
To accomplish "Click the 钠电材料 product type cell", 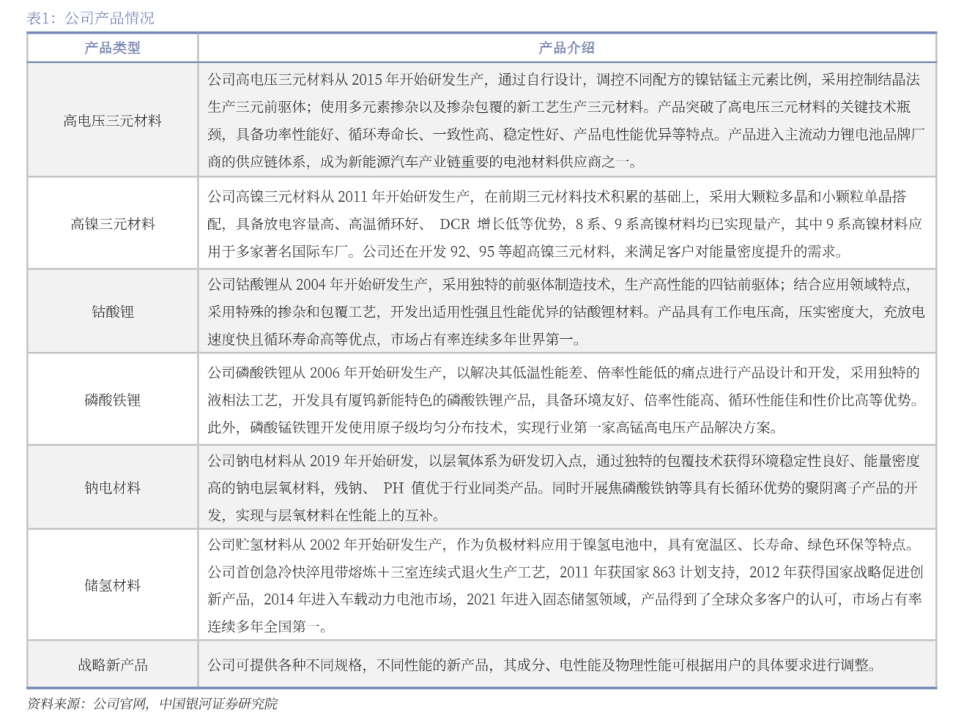I will [112, 487].
